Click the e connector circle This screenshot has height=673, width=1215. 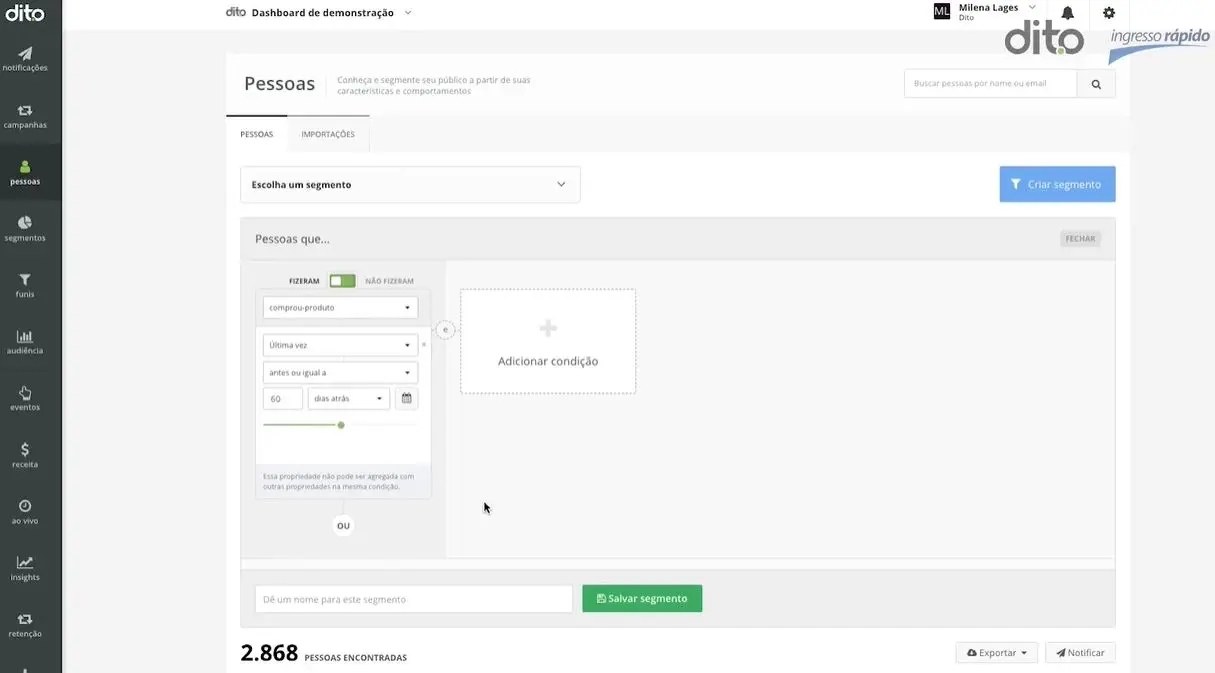click(x=445, y=329)
